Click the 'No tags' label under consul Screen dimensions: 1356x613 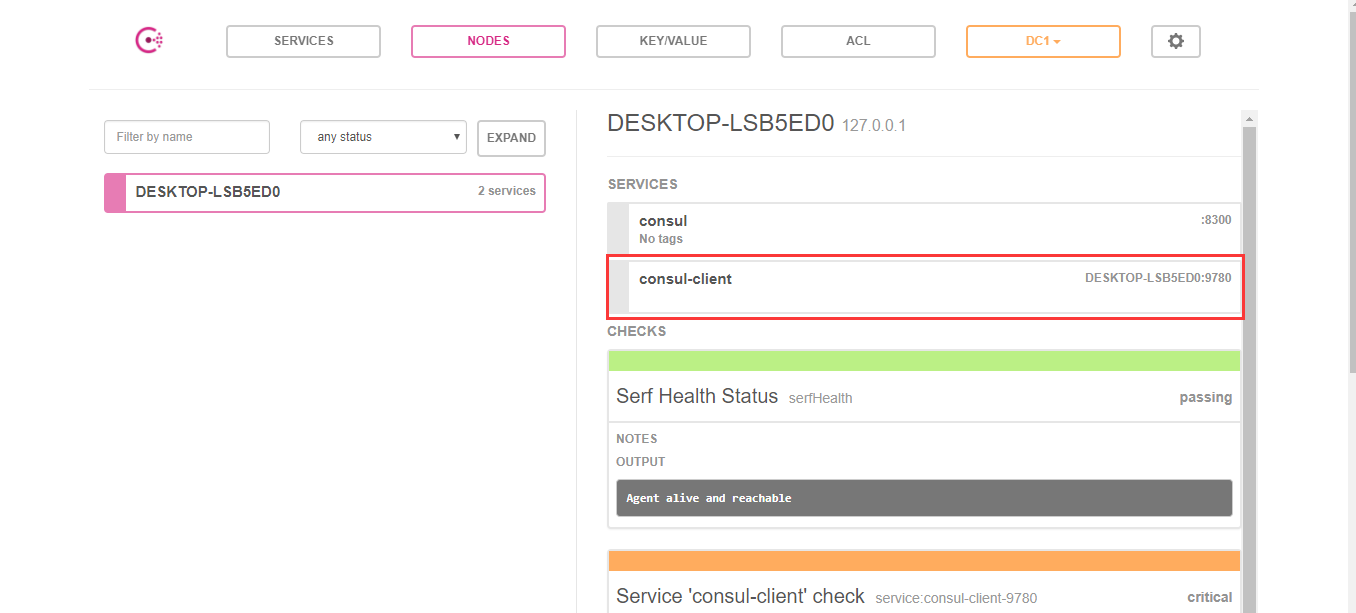pyautogui.click(x=661, y=239)
